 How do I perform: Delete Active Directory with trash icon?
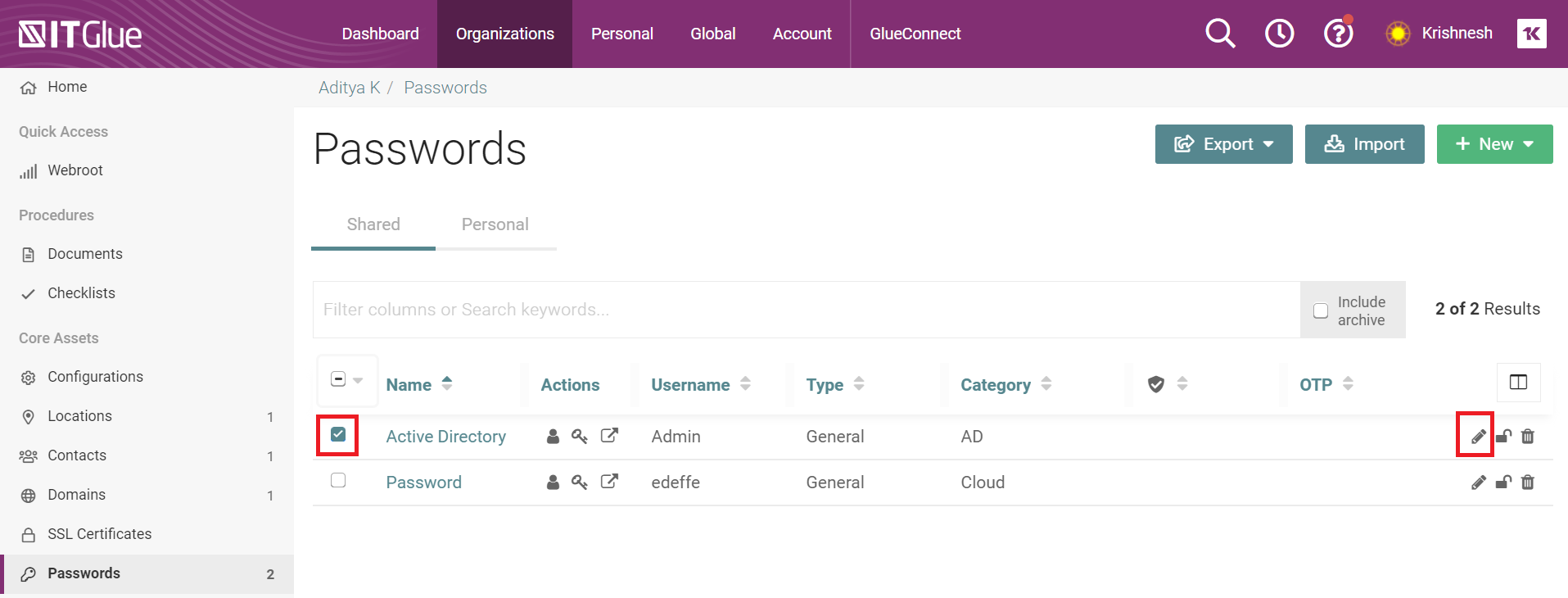[x=1528, y=437]
